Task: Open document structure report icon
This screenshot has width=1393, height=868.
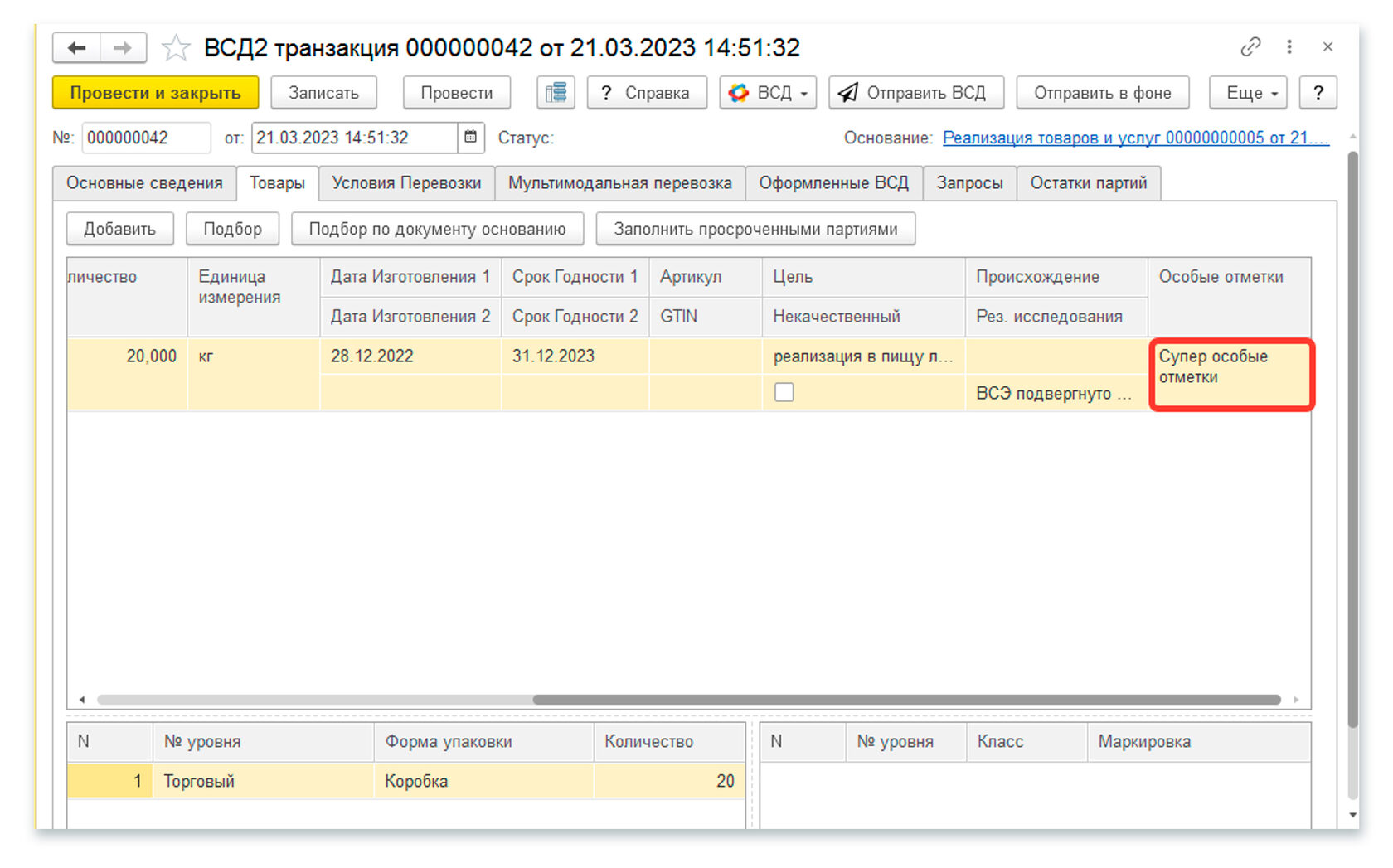Action: pyautogui.click(x=556, y=93)
